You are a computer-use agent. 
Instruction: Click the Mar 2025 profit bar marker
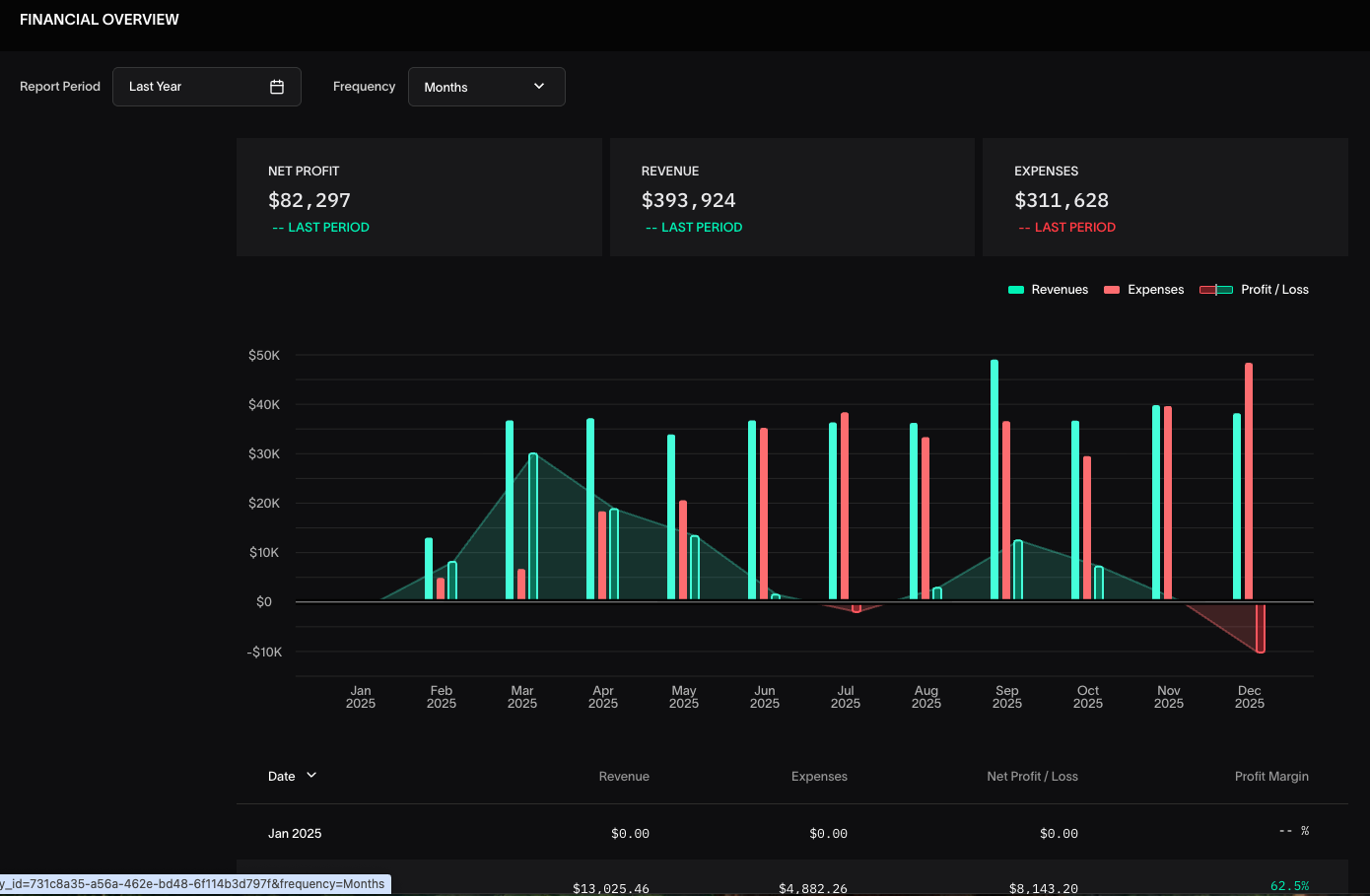coord(533,525)
